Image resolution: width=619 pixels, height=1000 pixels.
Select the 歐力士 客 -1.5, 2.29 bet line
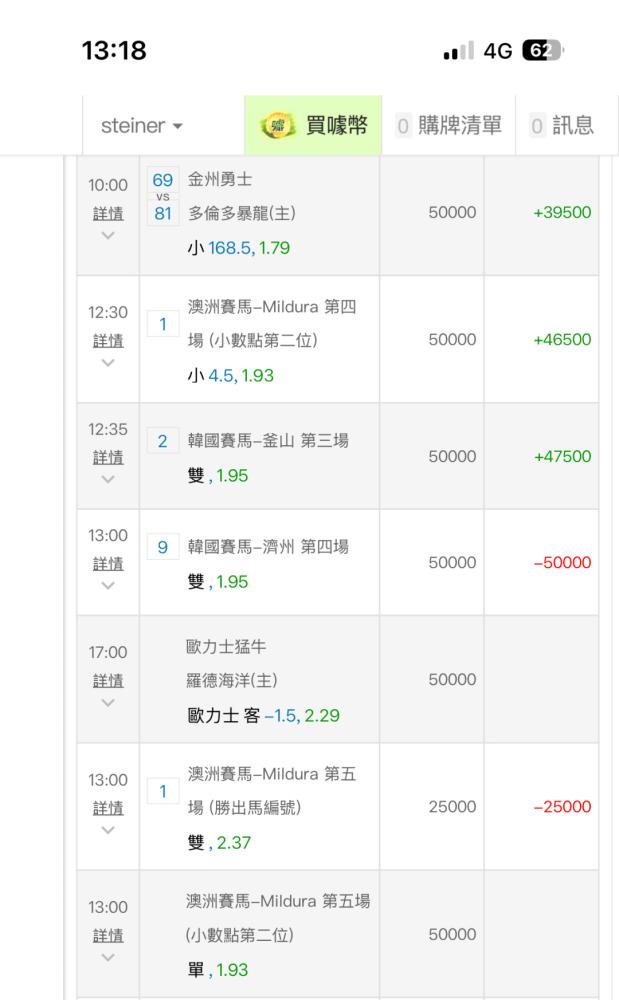263,716
